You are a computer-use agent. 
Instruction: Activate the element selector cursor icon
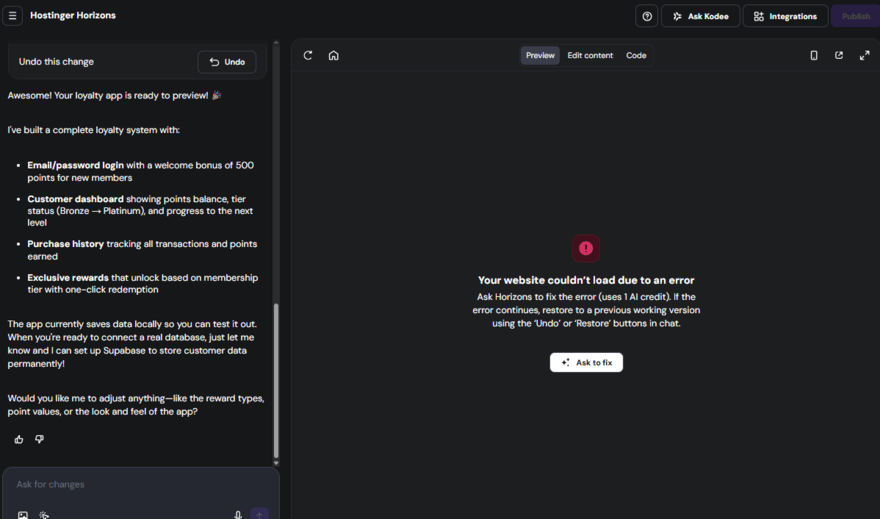[x=45, y=515]
